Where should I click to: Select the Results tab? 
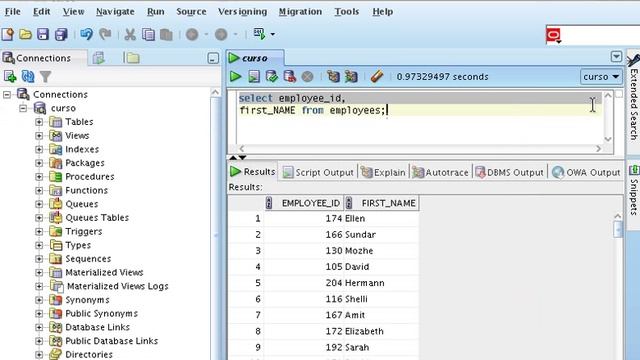click(253, 172)
